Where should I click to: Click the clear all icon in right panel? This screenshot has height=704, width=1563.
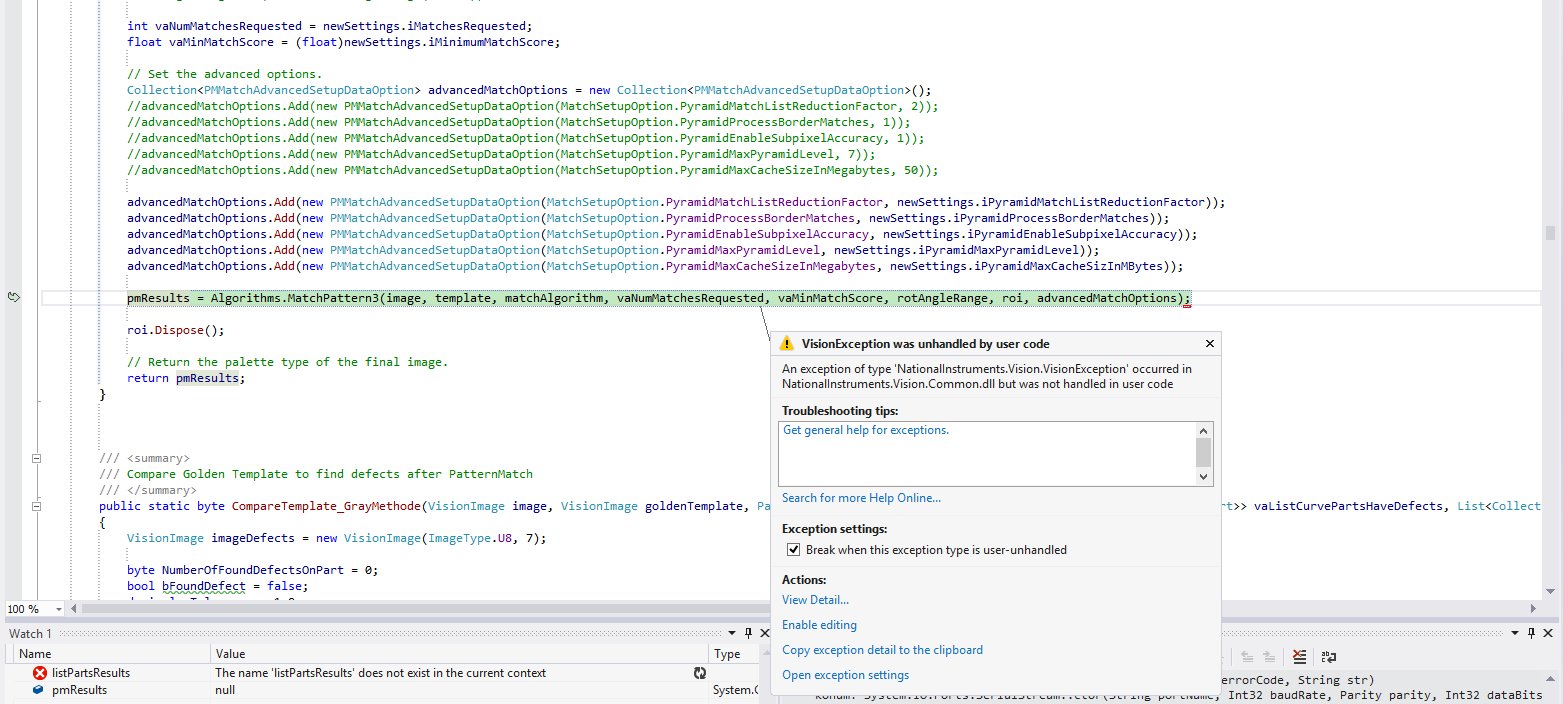pyautogui.click(x=1299, y=657)
